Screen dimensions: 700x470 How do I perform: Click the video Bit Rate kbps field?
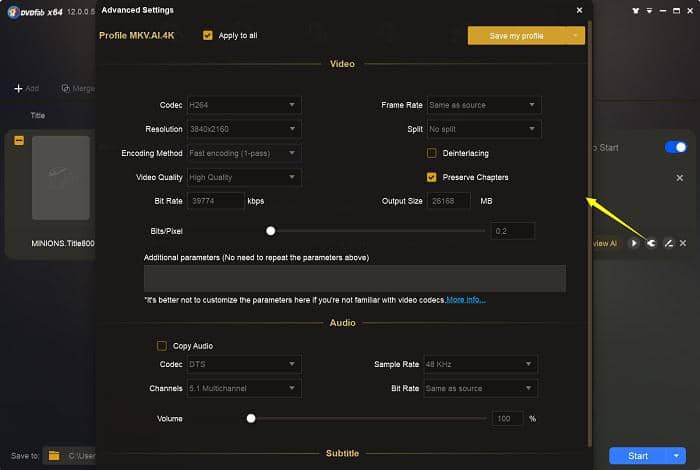point(216,201)
